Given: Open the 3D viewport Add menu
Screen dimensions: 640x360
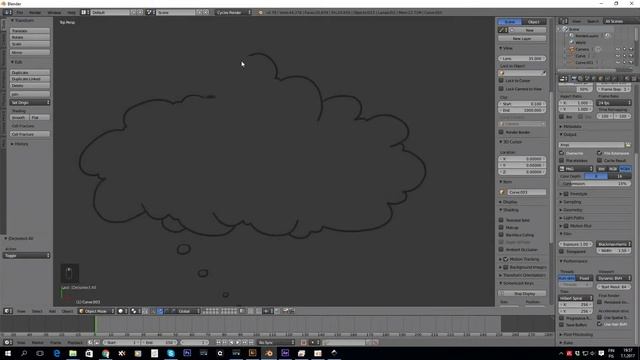Looking at the screenshot, I should point(52,311).
